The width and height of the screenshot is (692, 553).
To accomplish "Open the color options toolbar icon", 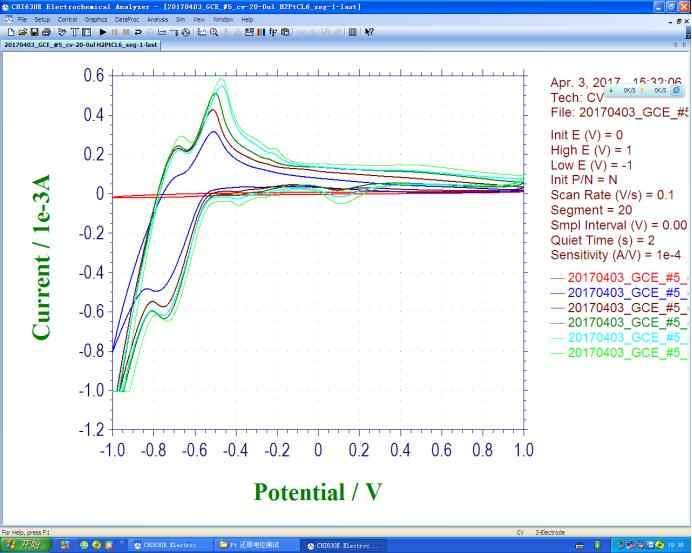I will click(261, 32).
